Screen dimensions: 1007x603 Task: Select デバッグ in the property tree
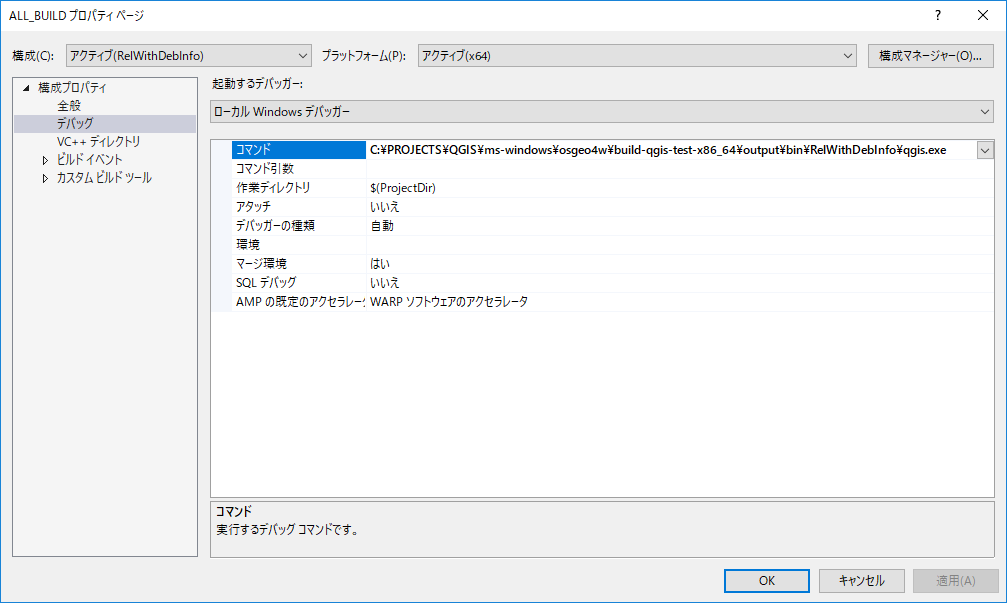pos(75,124)
